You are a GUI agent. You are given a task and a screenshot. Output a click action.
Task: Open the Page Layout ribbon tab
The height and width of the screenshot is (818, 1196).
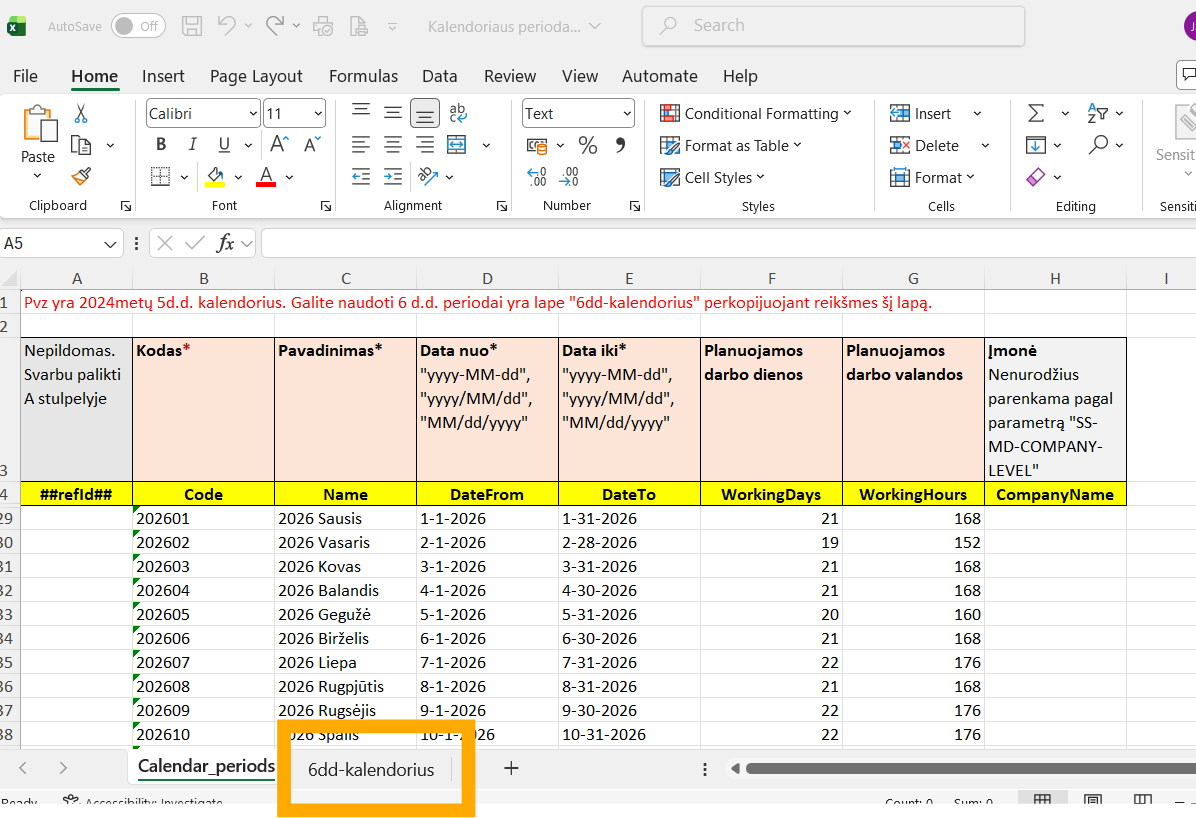[x=256, y=76]
